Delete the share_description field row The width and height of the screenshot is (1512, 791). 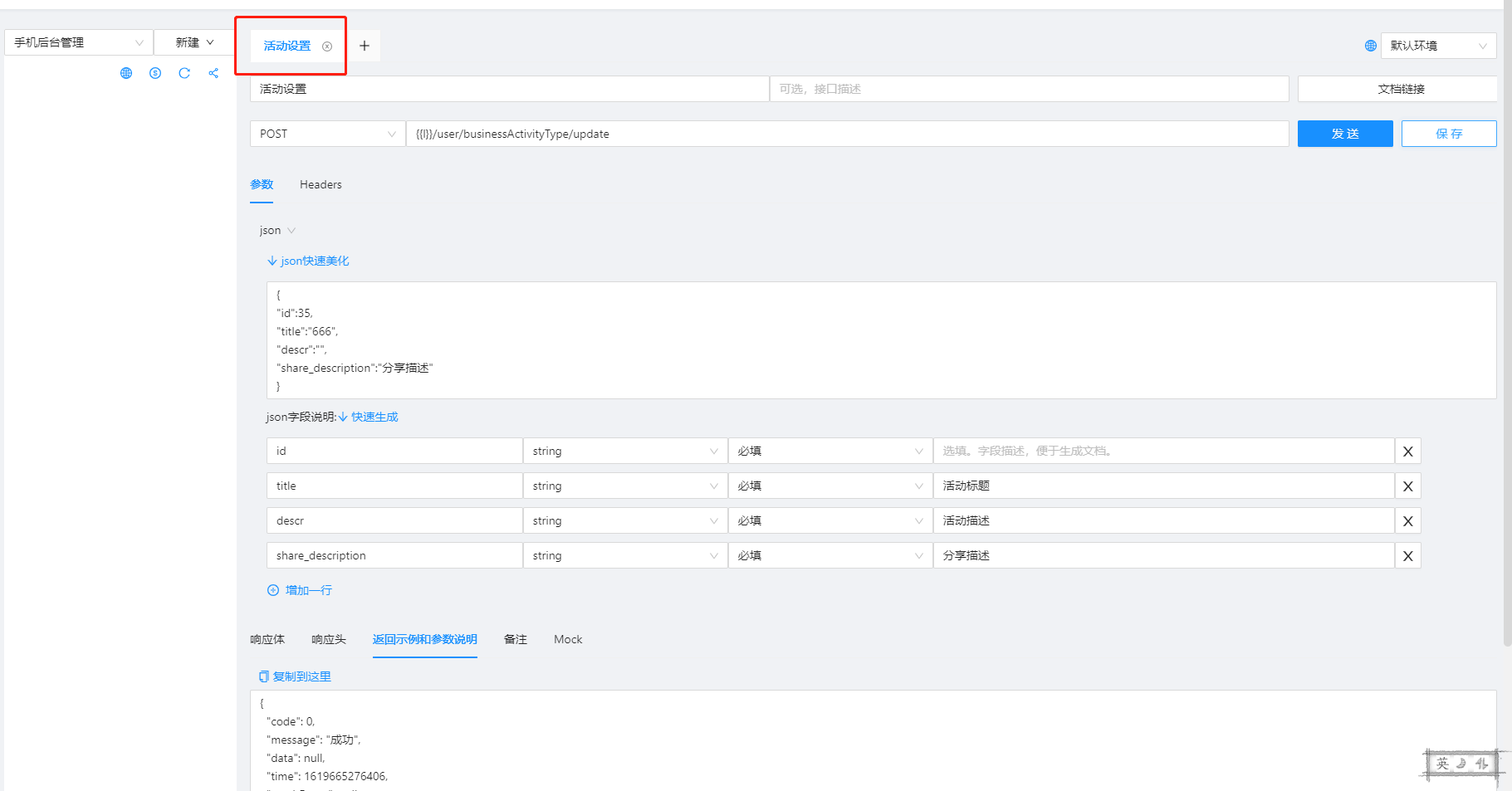click(1408, 556)
